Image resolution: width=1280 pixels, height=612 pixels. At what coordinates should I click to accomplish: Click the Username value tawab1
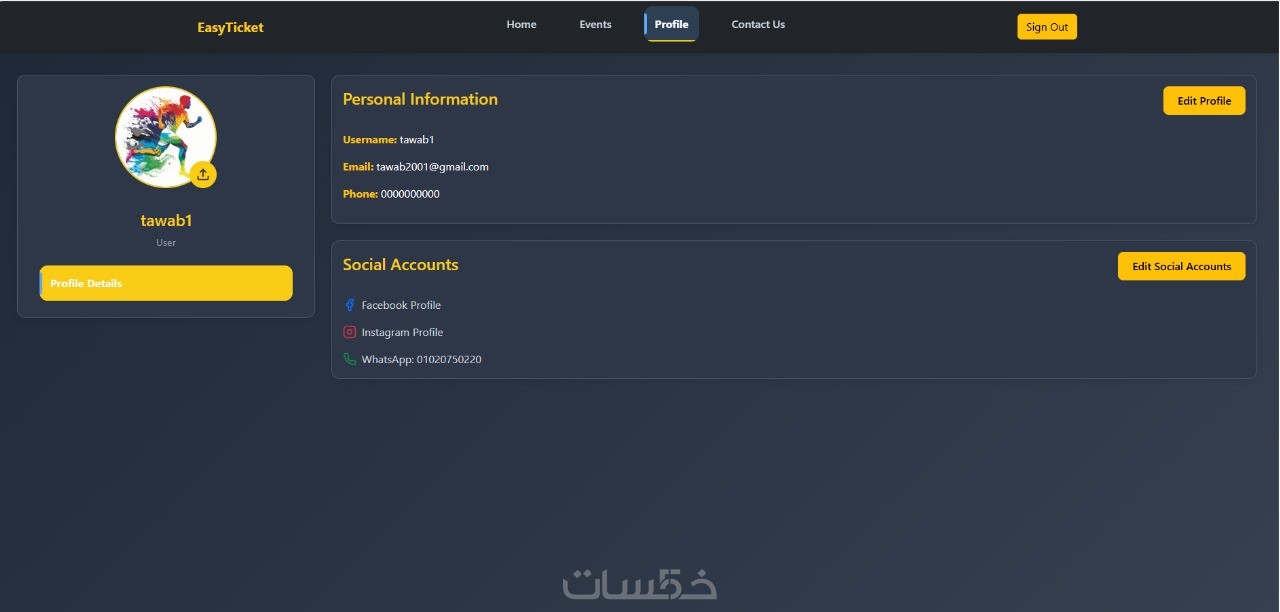click(417, 140)
